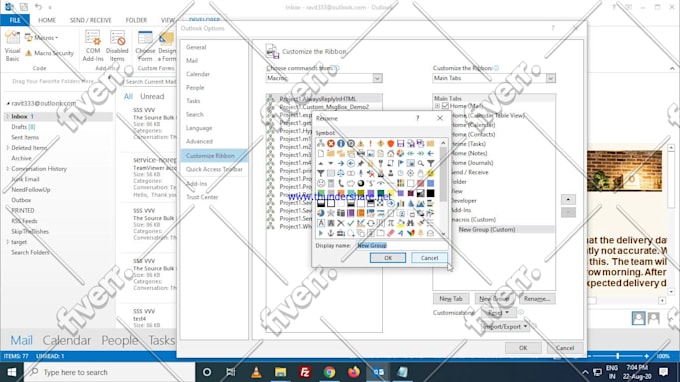Switch to SEND / RECEIVE ribbon tab
This screenshot has width=680, height=382.
tap(91, 20)
